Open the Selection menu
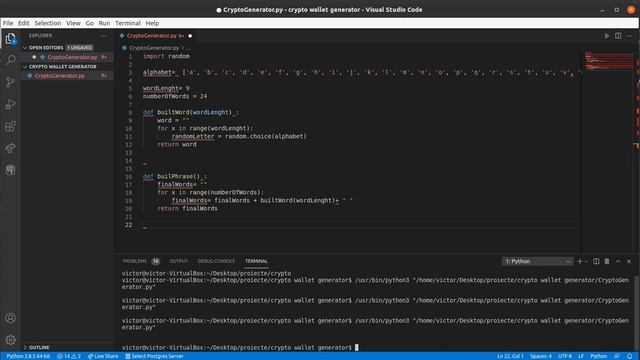The width and height of the screenshot is (640, 360). pos(48,23)
